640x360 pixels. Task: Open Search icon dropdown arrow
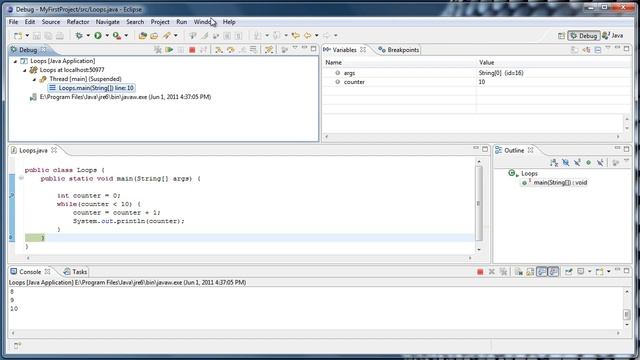[x=176, y=36]
